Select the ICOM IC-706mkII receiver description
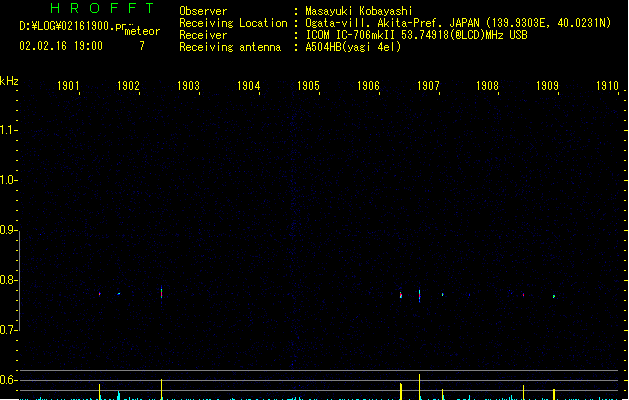This screenshot has height=400, width=629. [416, 35]
